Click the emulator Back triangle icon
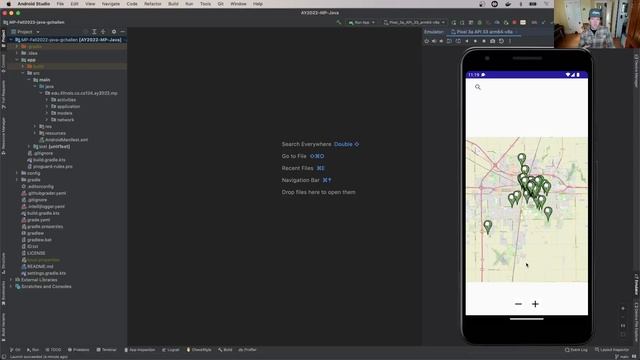The height and width of the screenshot is (360, 640). 467,41
